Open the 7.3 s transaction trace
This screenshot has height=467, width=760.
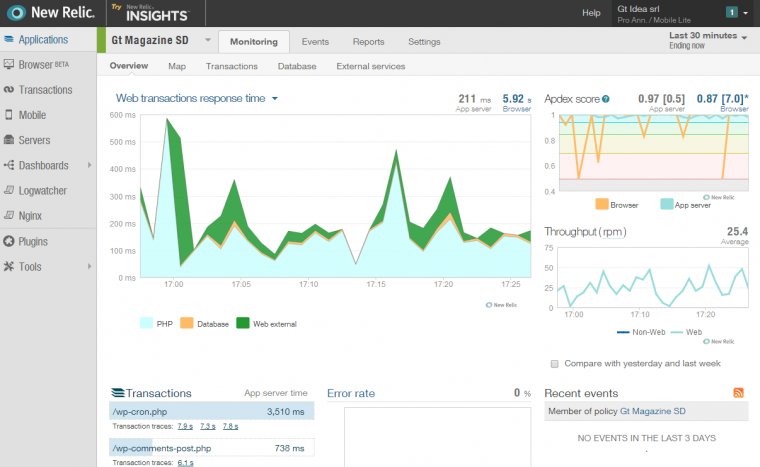pyautogui.click(x=208, y=426)
